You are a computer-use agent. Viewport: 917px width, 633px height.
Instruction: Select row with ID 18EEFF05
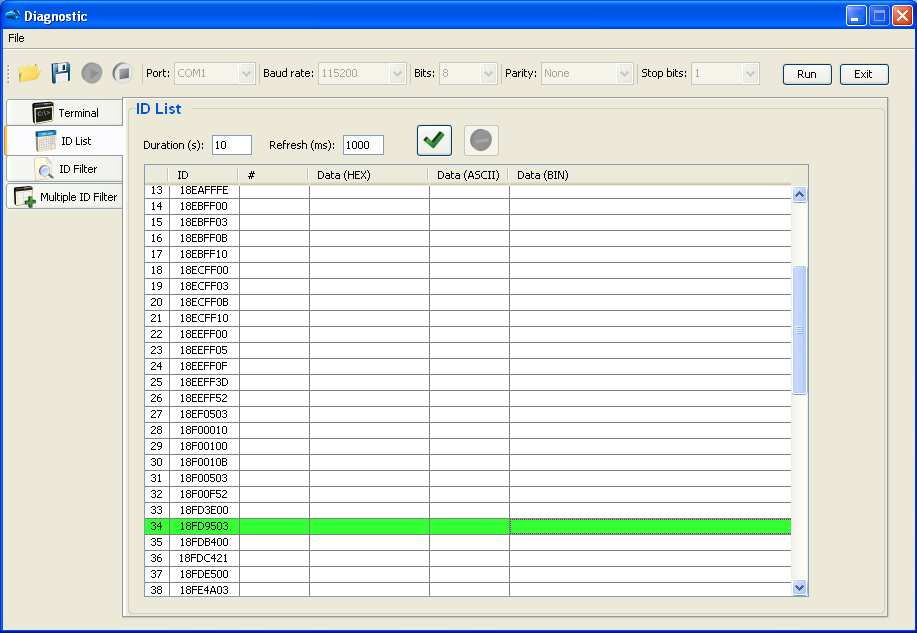point(468,350)
